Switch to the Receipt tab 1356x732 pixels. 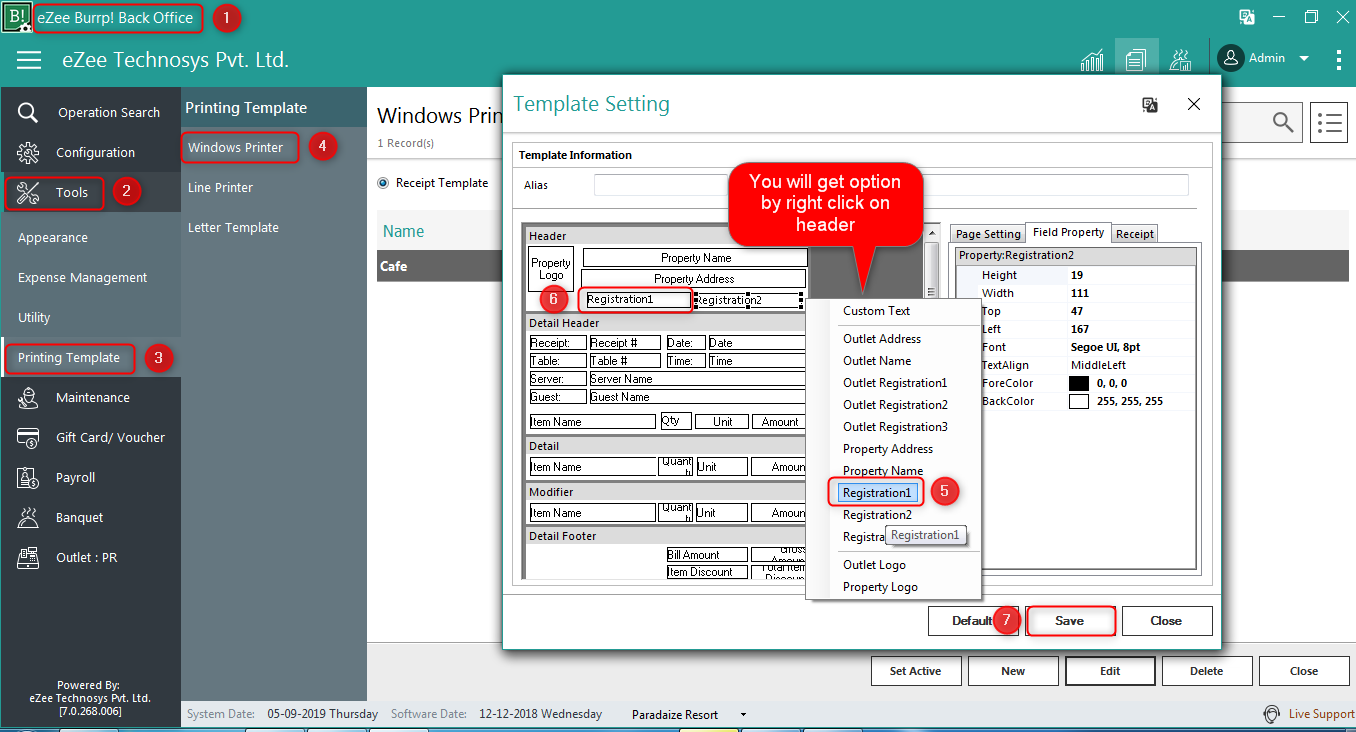(1135, 234)
